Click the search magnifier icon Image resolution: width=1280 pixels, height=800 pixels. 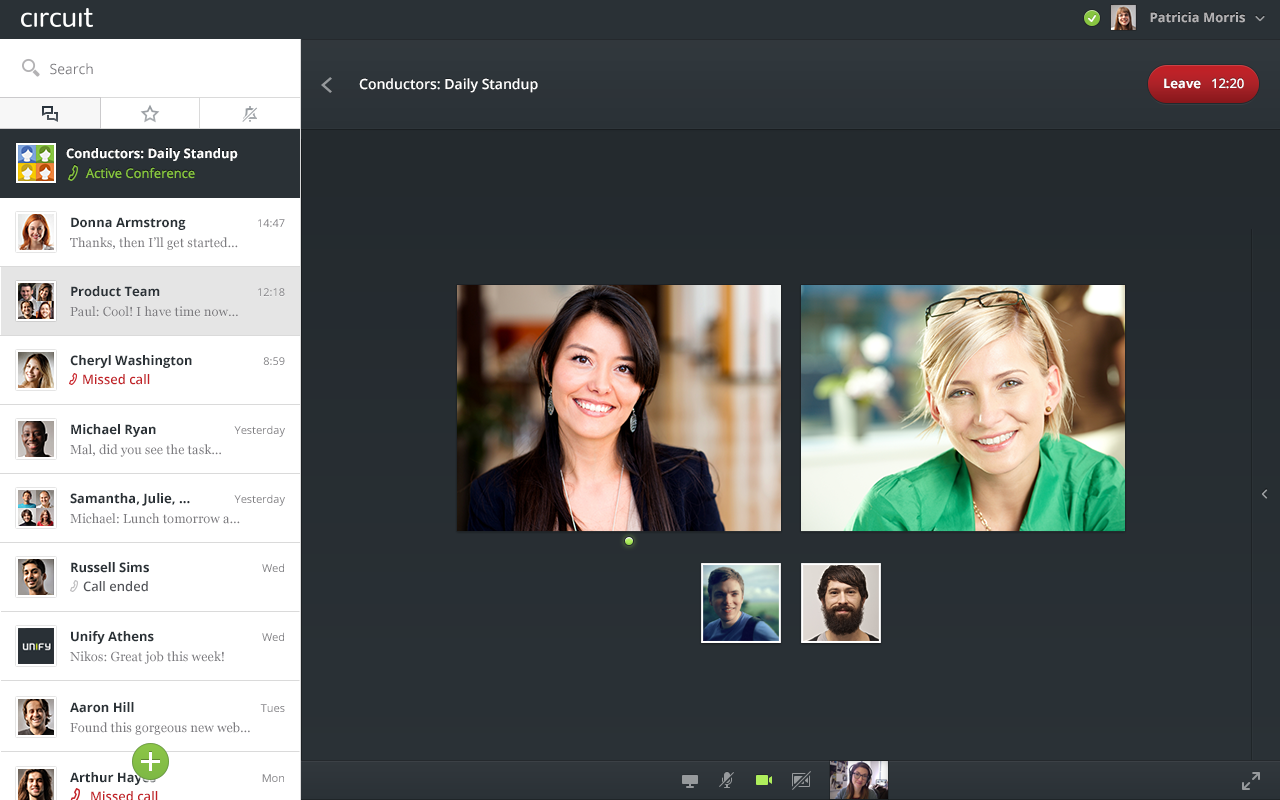tap(31, 68)
